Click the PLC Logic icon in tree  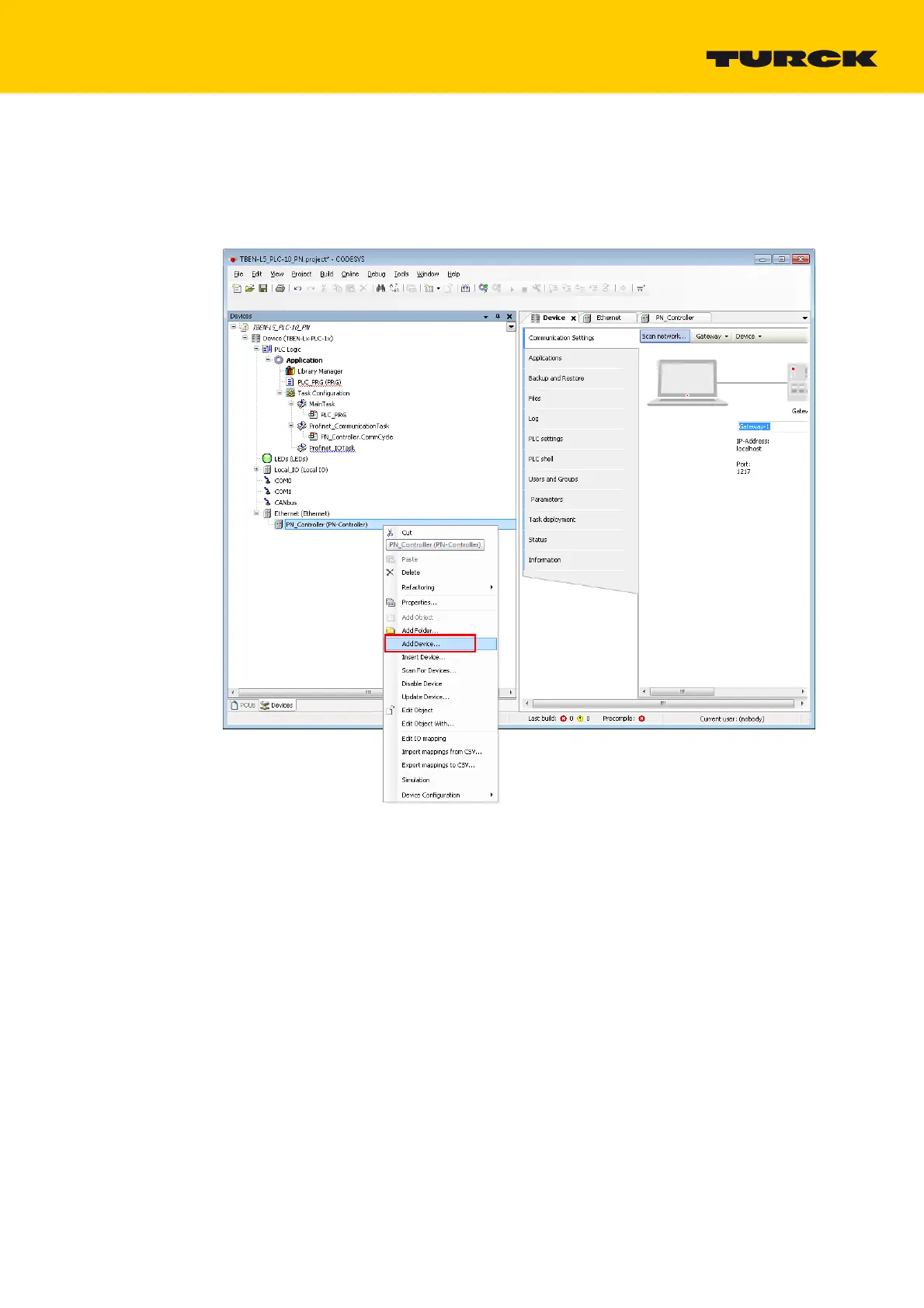267,350
